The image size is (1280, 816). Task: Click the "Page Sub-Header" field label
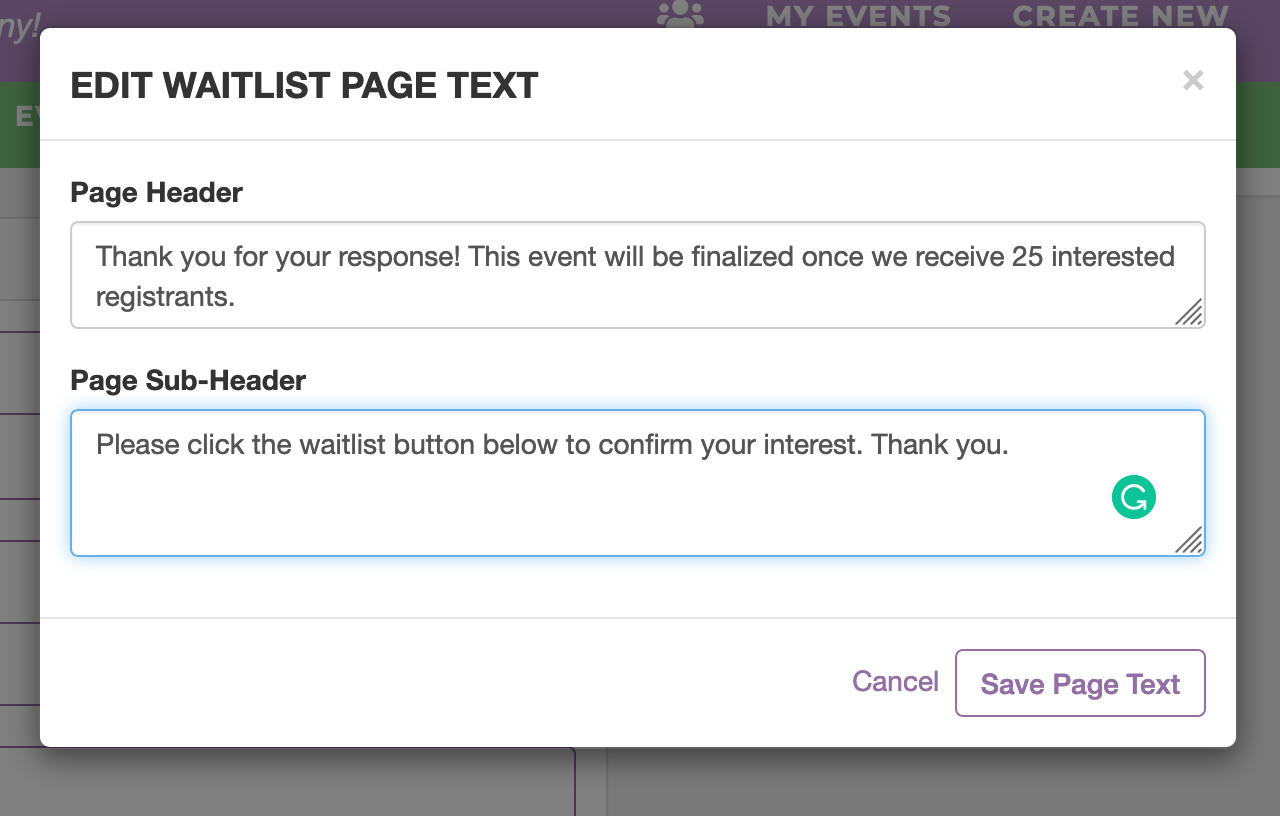click(x=188, y=380)
